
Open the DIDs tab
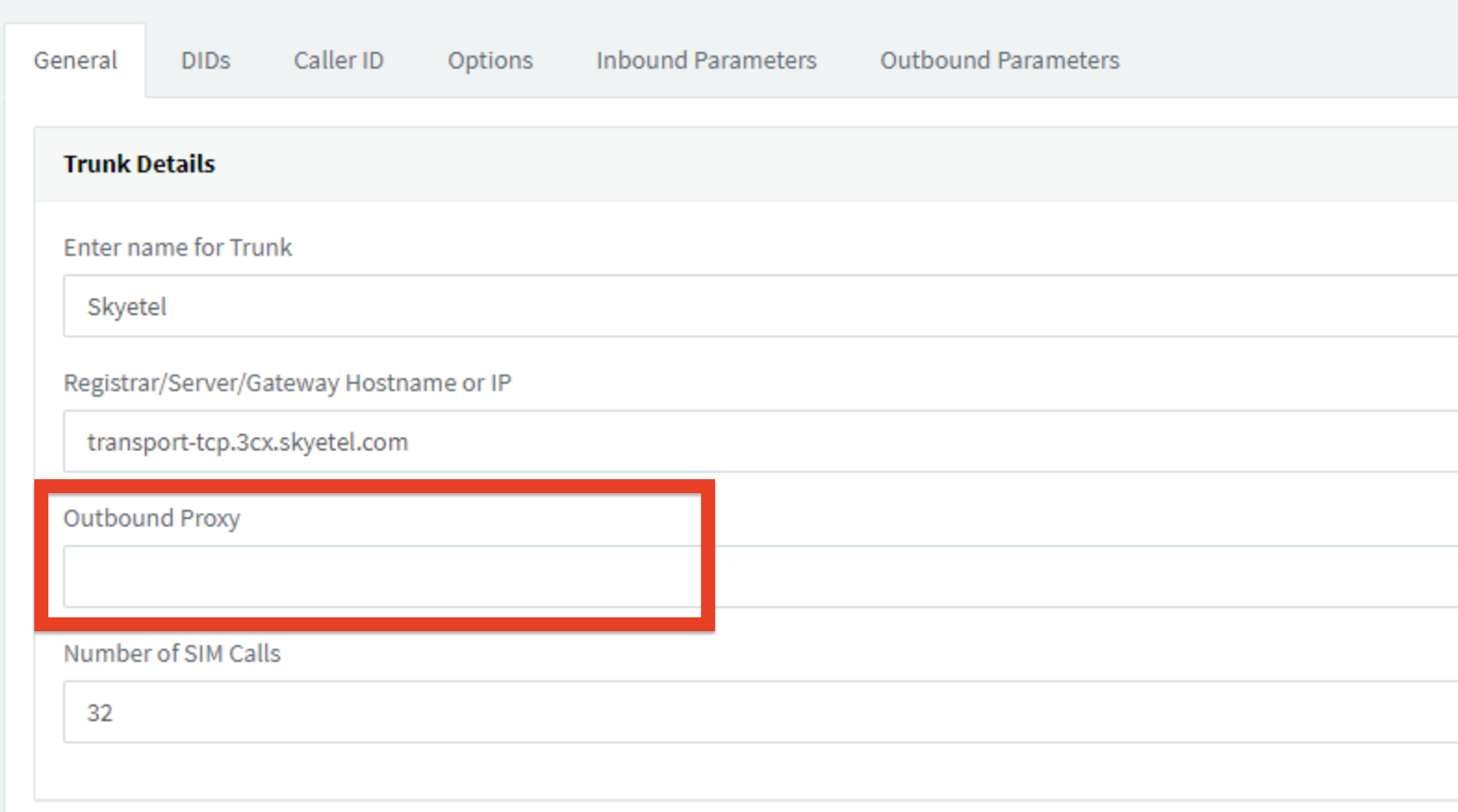(205, 60)
